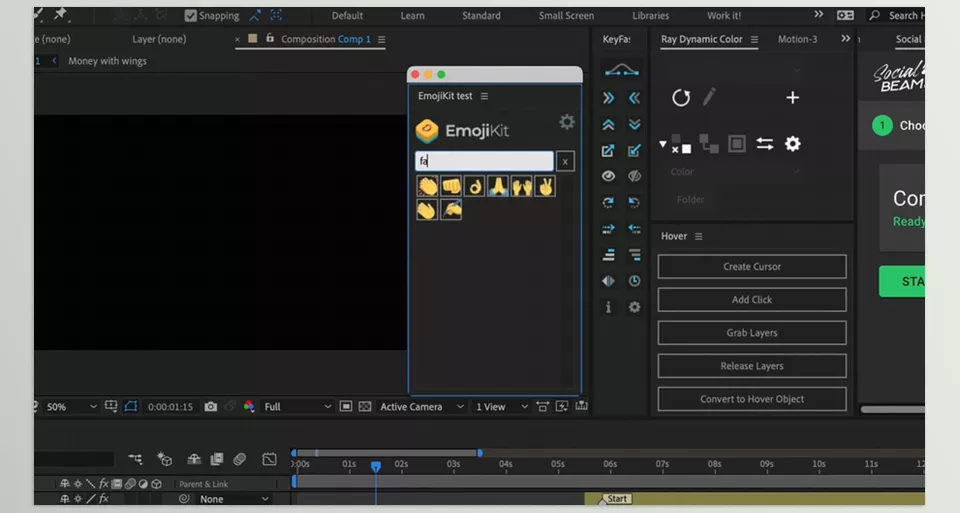Open the EmojiKit settings gear

567,122
